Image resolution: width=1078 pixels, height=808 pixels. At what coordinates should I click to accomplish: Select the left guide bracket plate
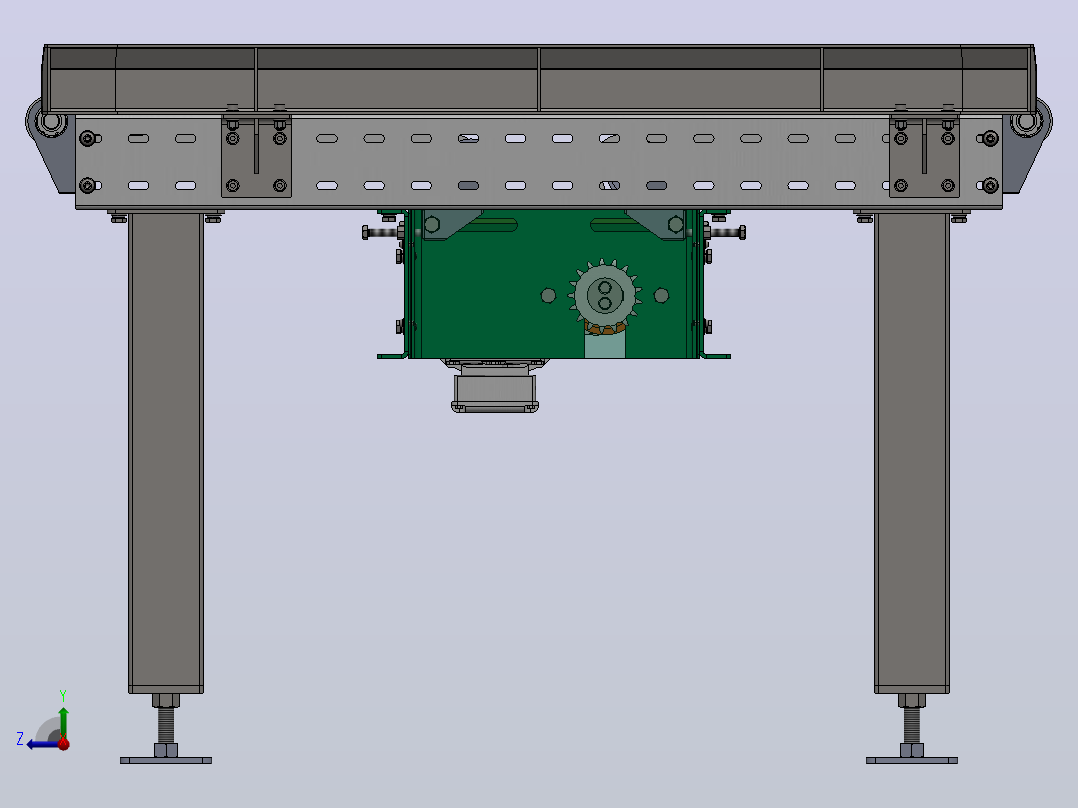click(256, 157)
